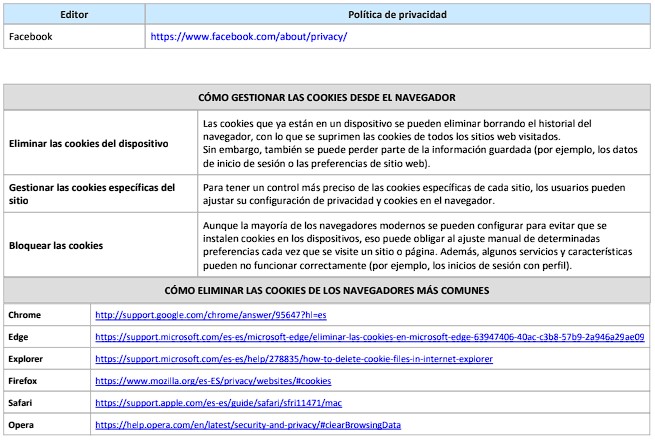The width and height of the screenshot is (655, 440).
Task: Select the "Política de privacidad" column header
Action: pyautogui.click(x=396, y=15)
